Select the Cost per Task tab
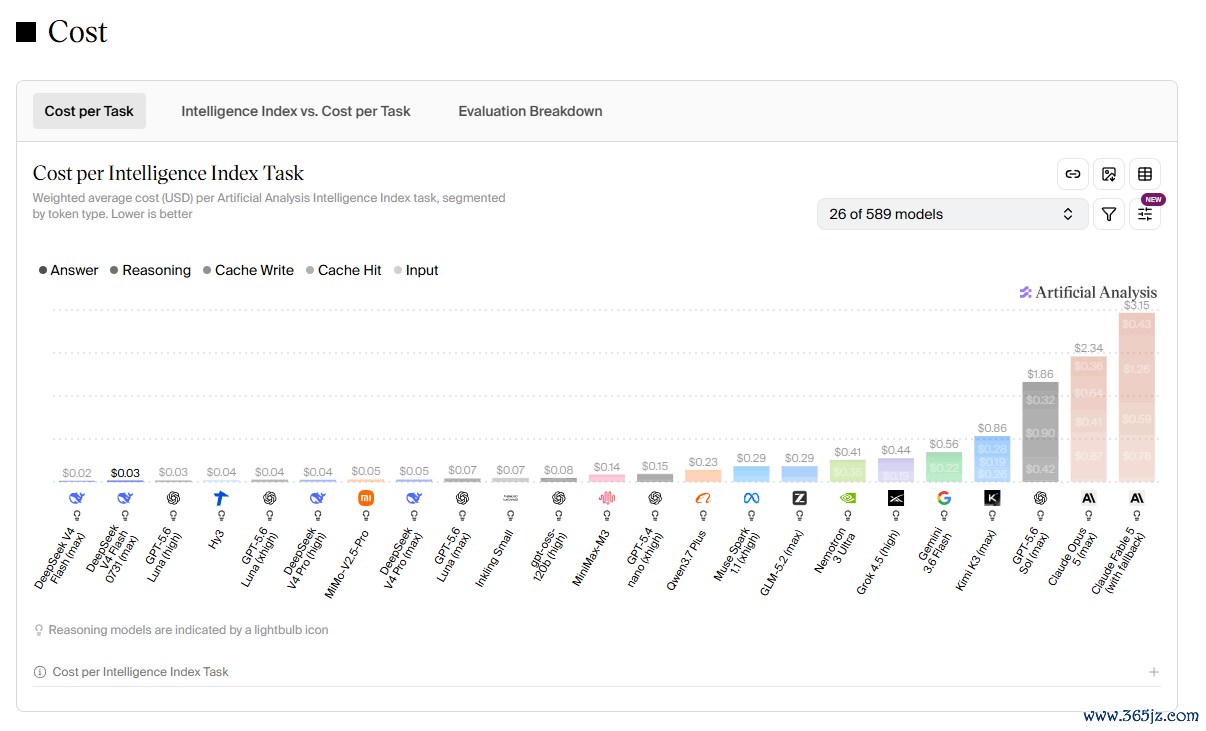 89,111
